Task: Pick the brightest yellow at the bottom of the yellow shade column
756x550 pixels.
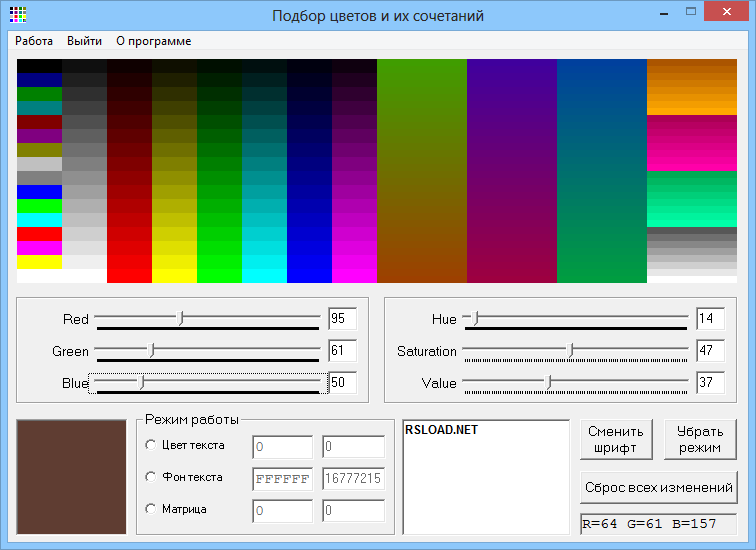Action: point(175,276)
